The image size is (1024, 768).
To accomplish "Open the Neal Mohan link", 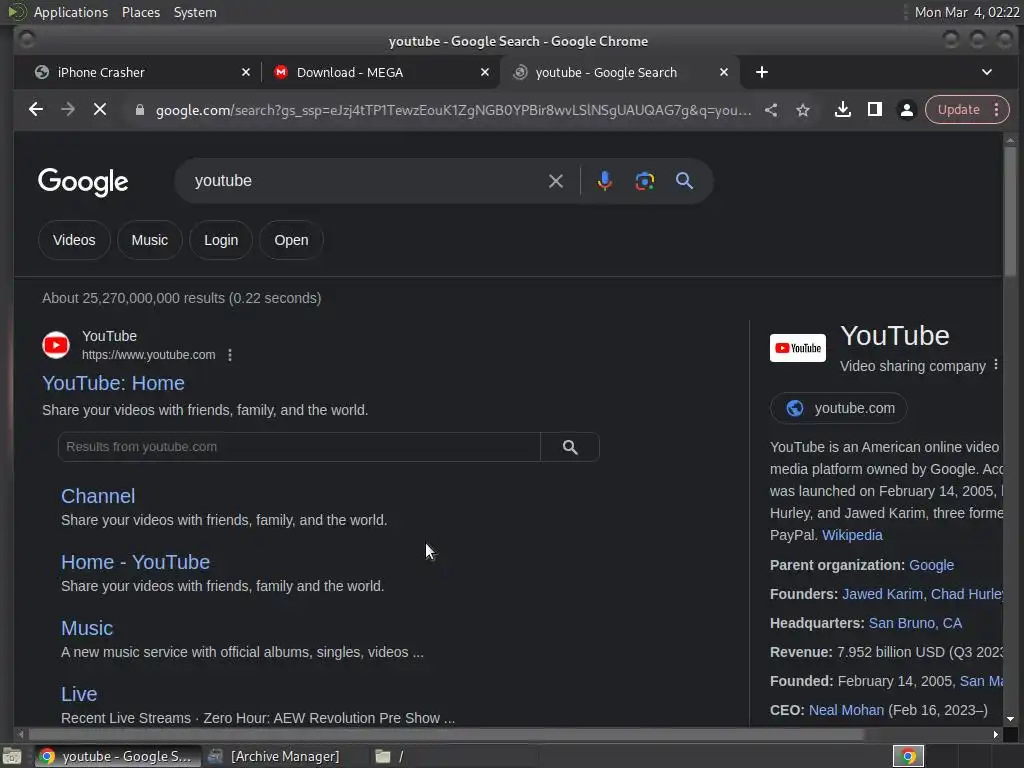I will tap(846, 710).
